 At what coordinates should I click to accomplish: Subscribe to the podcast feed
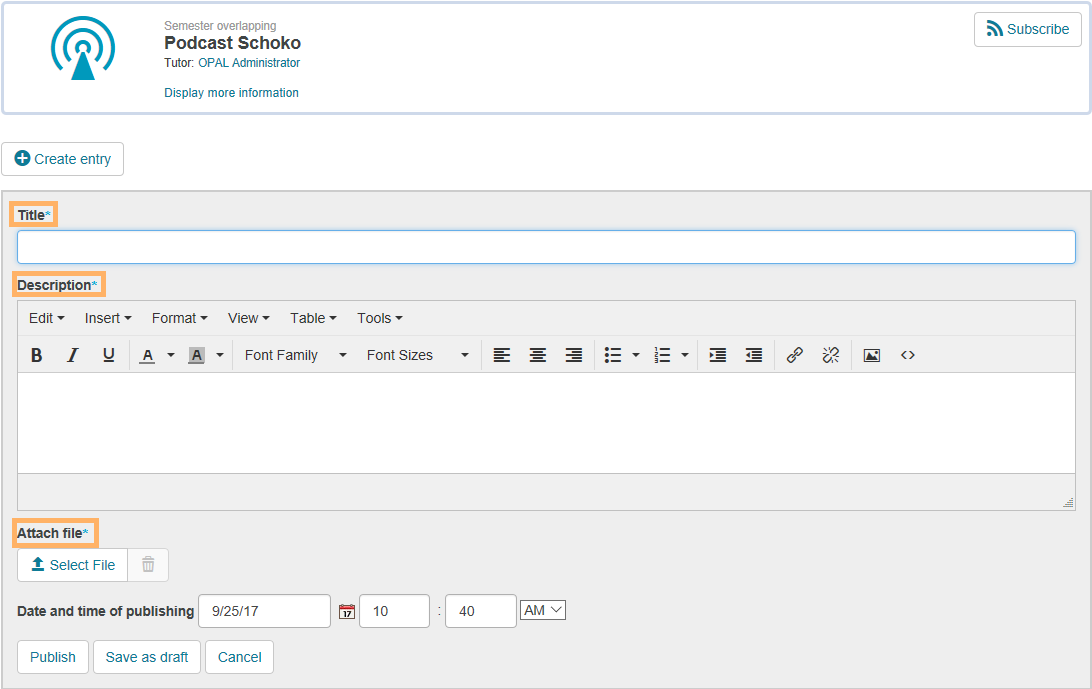click(1028, 29)
